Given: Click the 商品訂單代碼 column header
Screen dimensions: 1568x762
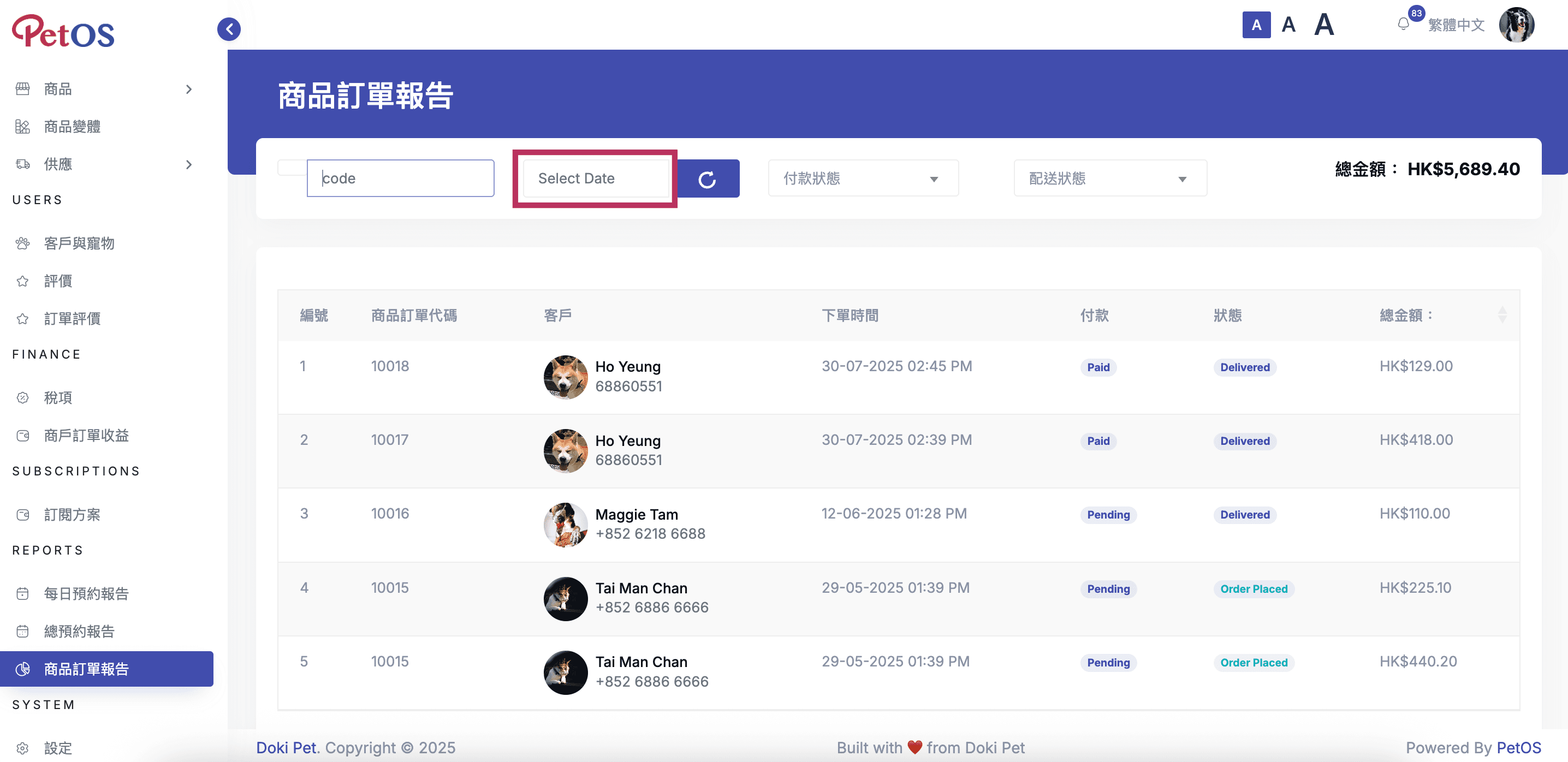Looking at the screenshot, I should point(414,315).
